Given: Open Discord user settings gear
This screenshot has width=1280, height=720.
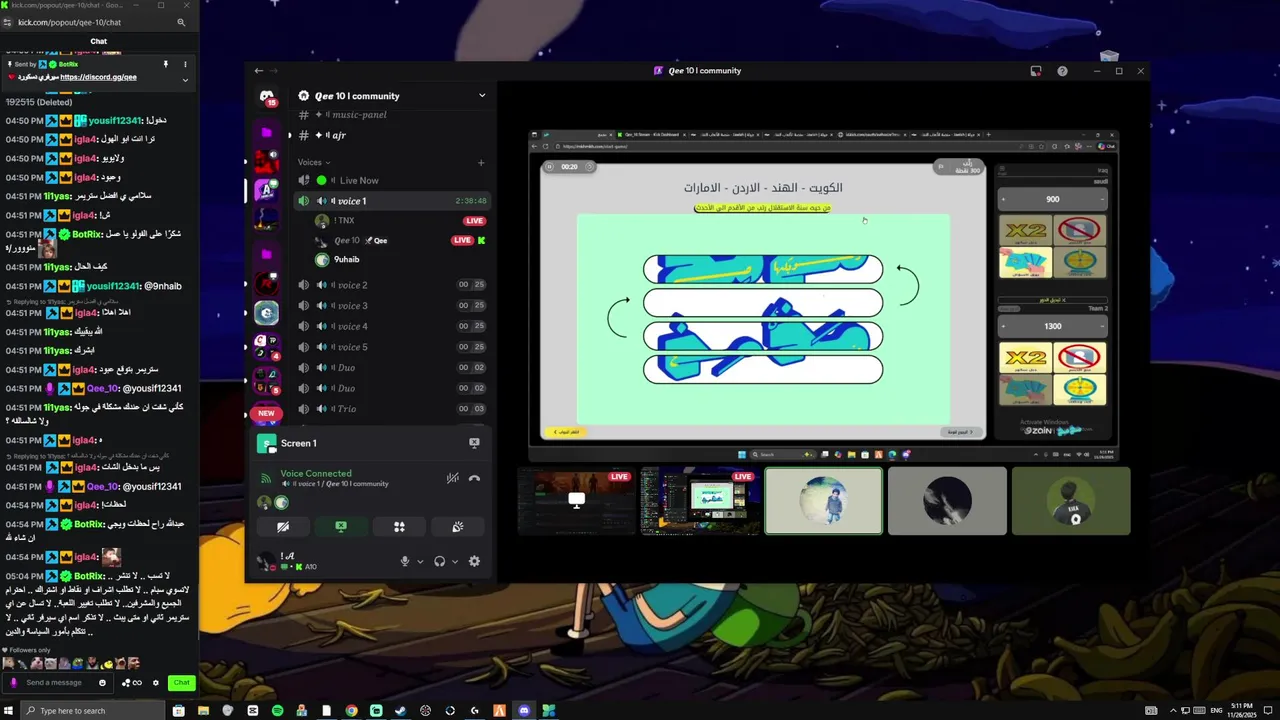Looking at the screenshot, I should point(474,562).
